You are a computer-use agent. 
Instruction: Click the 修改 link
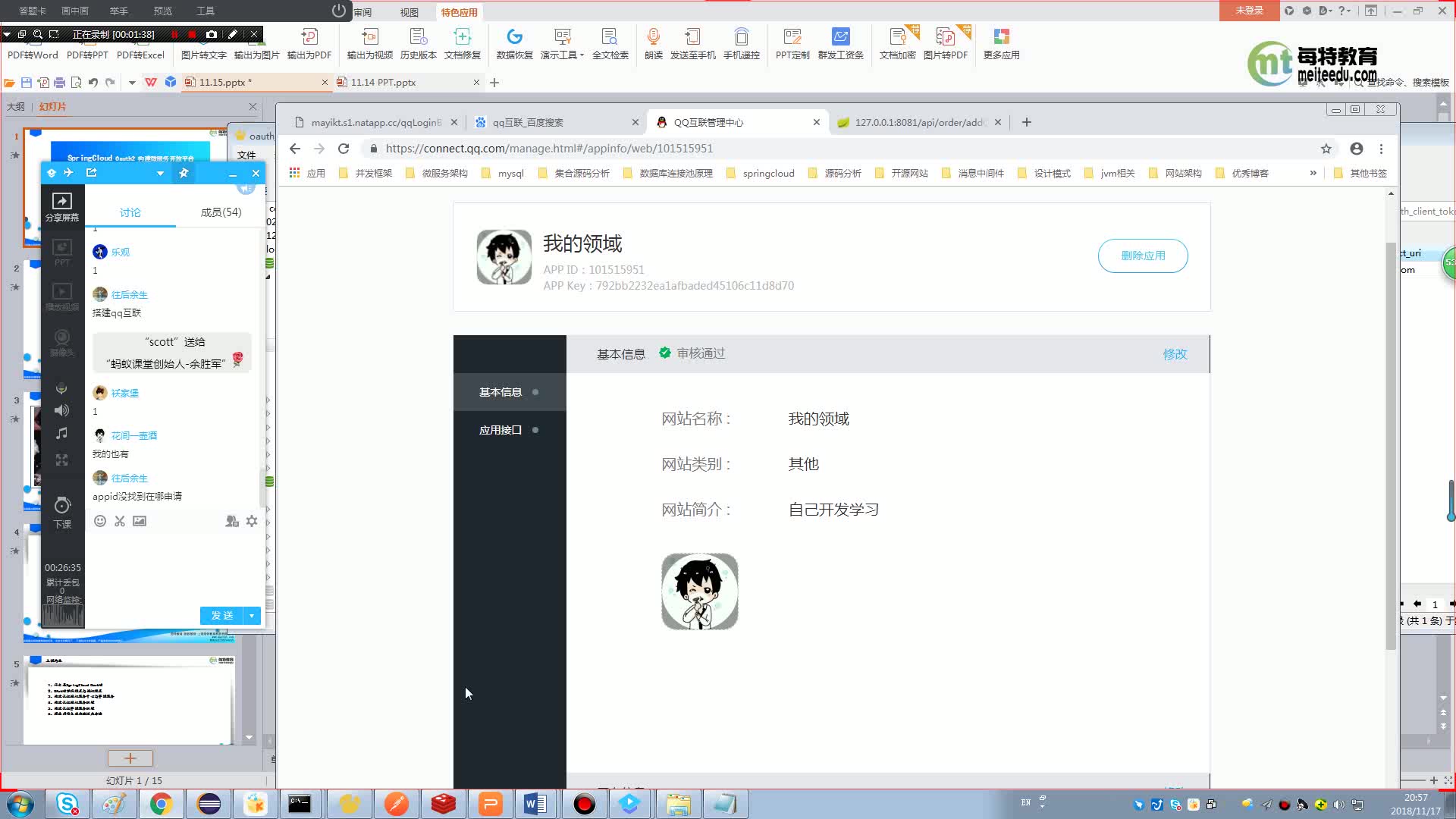coord(1175,354)
